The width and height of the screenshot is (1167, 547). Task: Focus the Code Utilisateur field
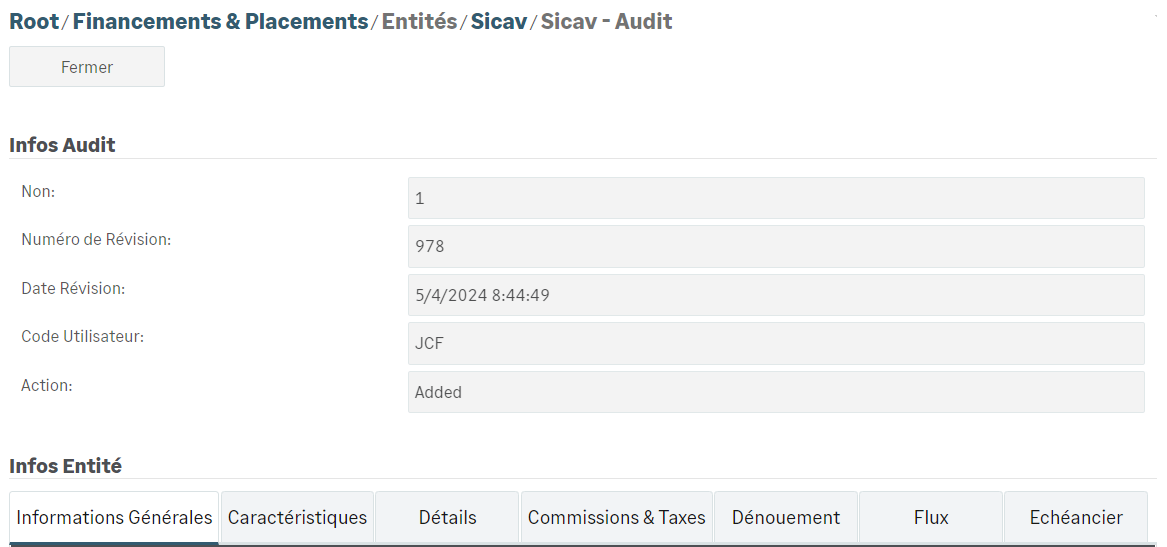point(775,343)
